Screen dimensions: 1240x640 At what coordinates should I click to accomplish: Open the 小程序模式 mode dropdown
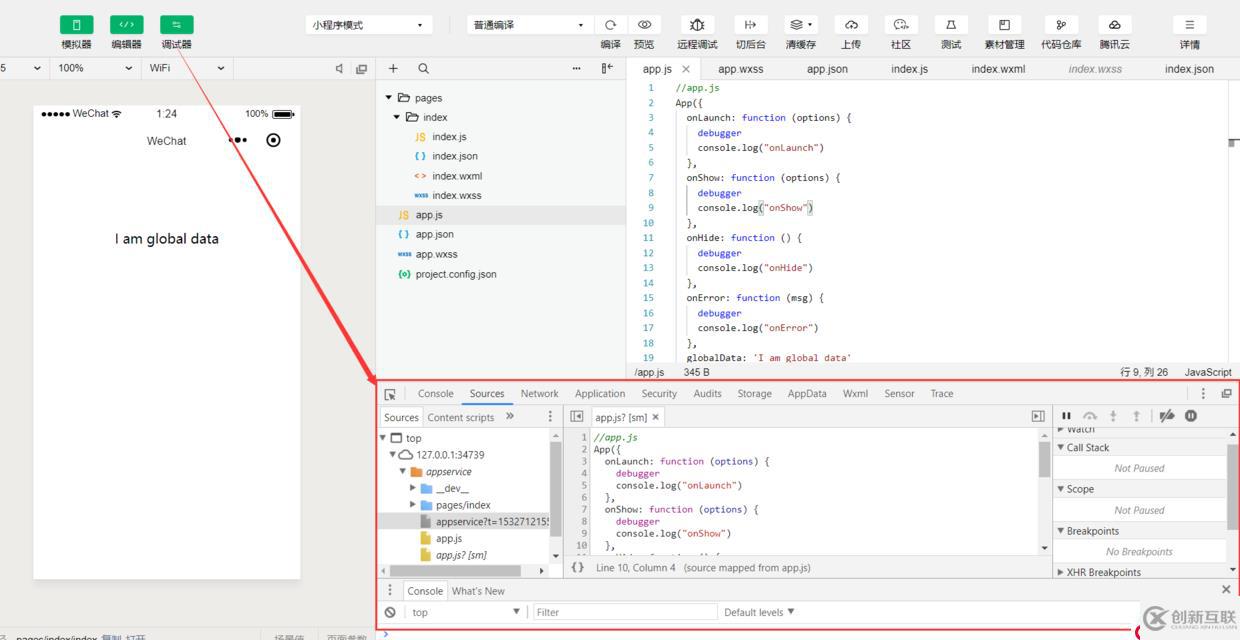click(x=370, y=25)
